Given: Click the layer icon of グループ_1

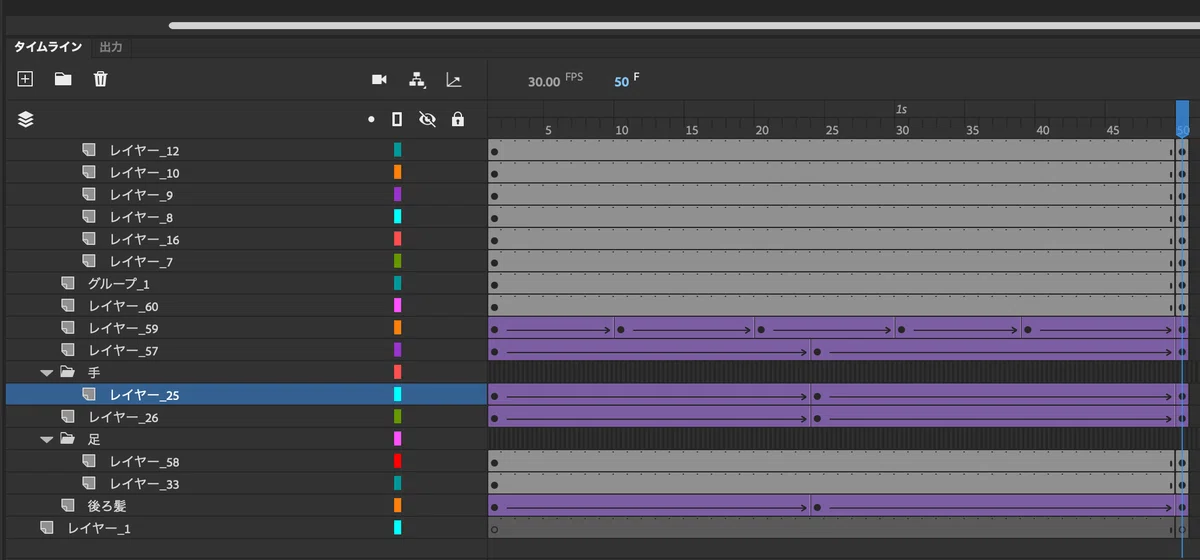Looking at the screenshot, I should tap(68, 283).
